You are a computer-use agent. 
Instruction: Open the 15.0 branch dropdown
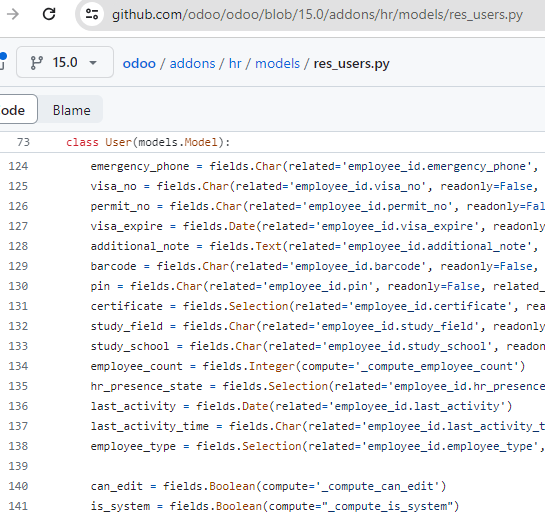[x=65, y=62]
